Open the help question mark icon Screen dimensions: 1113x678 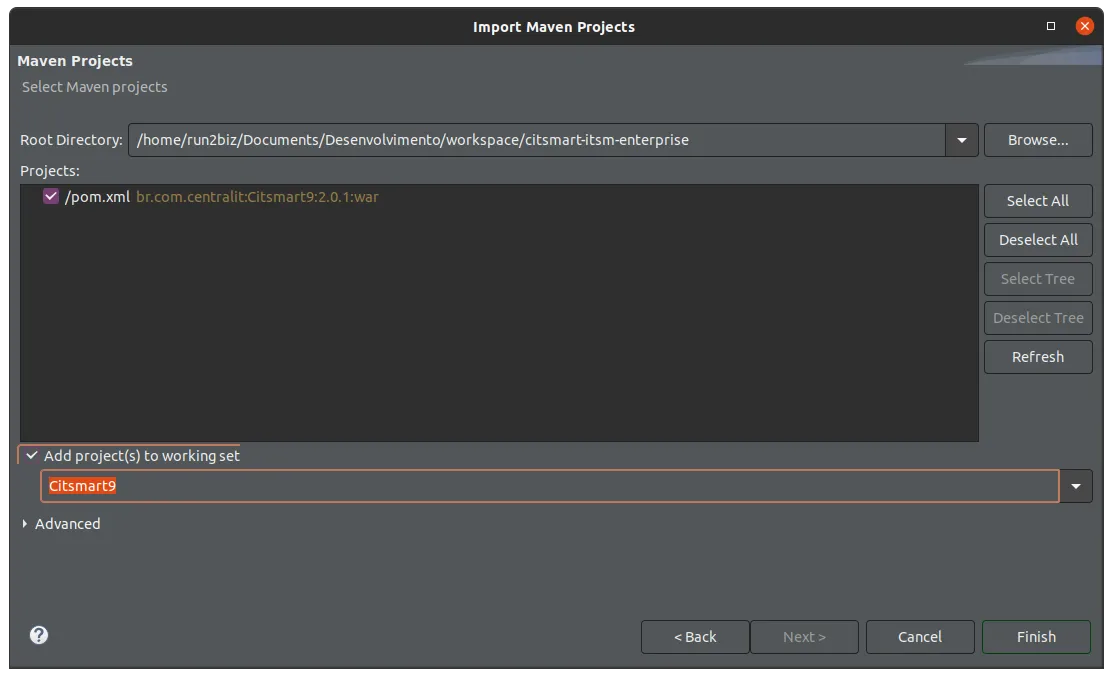click(x=39, y=635)
